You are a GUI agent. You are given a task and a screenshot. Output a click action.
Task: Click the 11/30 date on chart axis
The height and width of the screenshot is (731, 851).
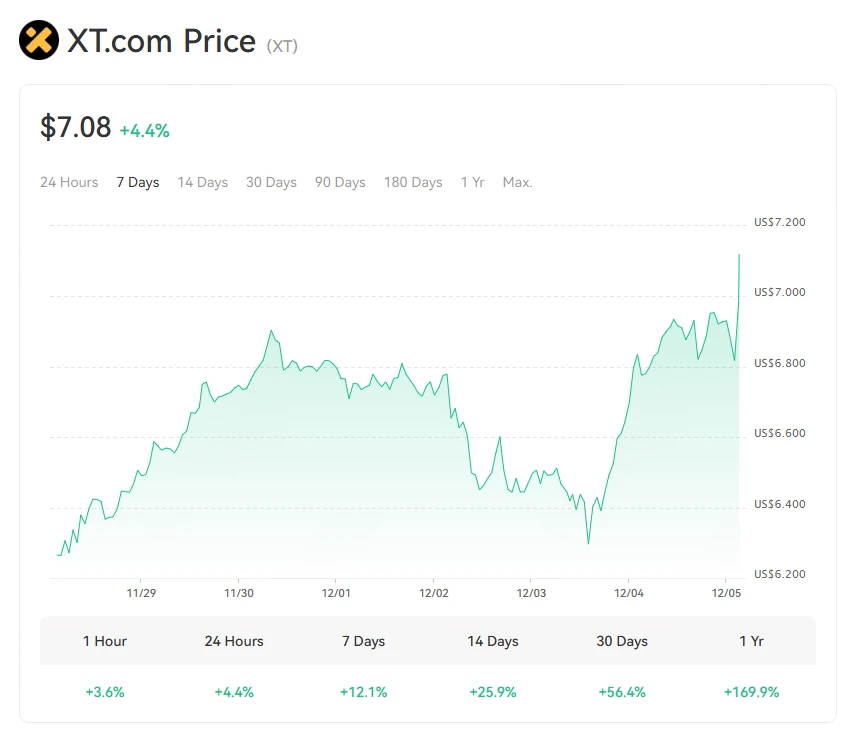[x=238, y=593]
